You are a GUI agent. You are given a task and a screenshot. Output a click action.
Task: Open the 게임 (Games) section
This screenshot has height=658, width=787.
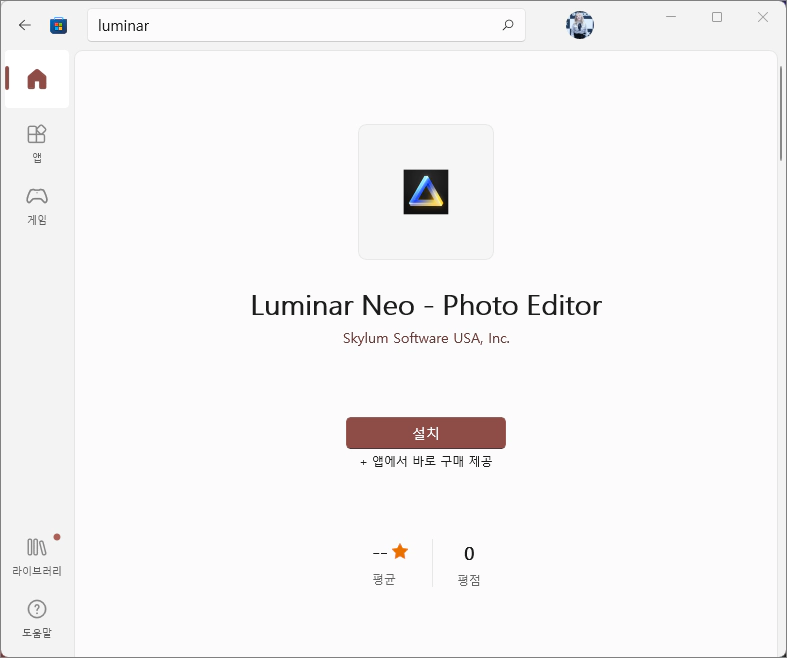(37, 206)
